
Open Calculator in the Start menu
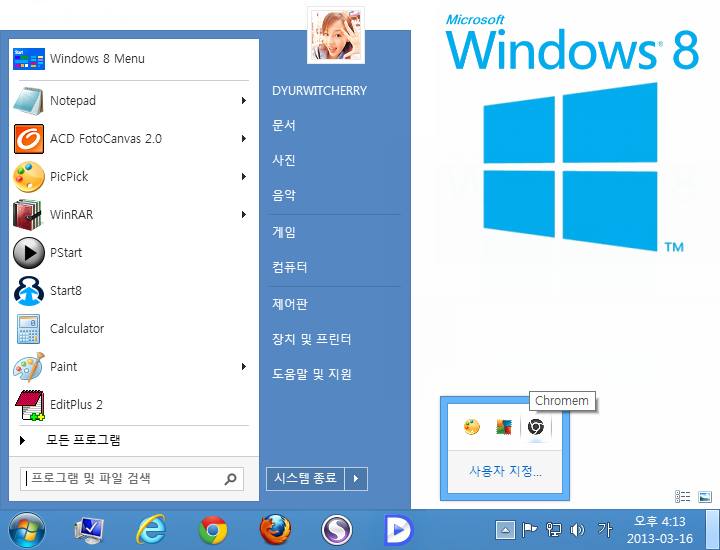pyautogui.click(x=76, y=329)
